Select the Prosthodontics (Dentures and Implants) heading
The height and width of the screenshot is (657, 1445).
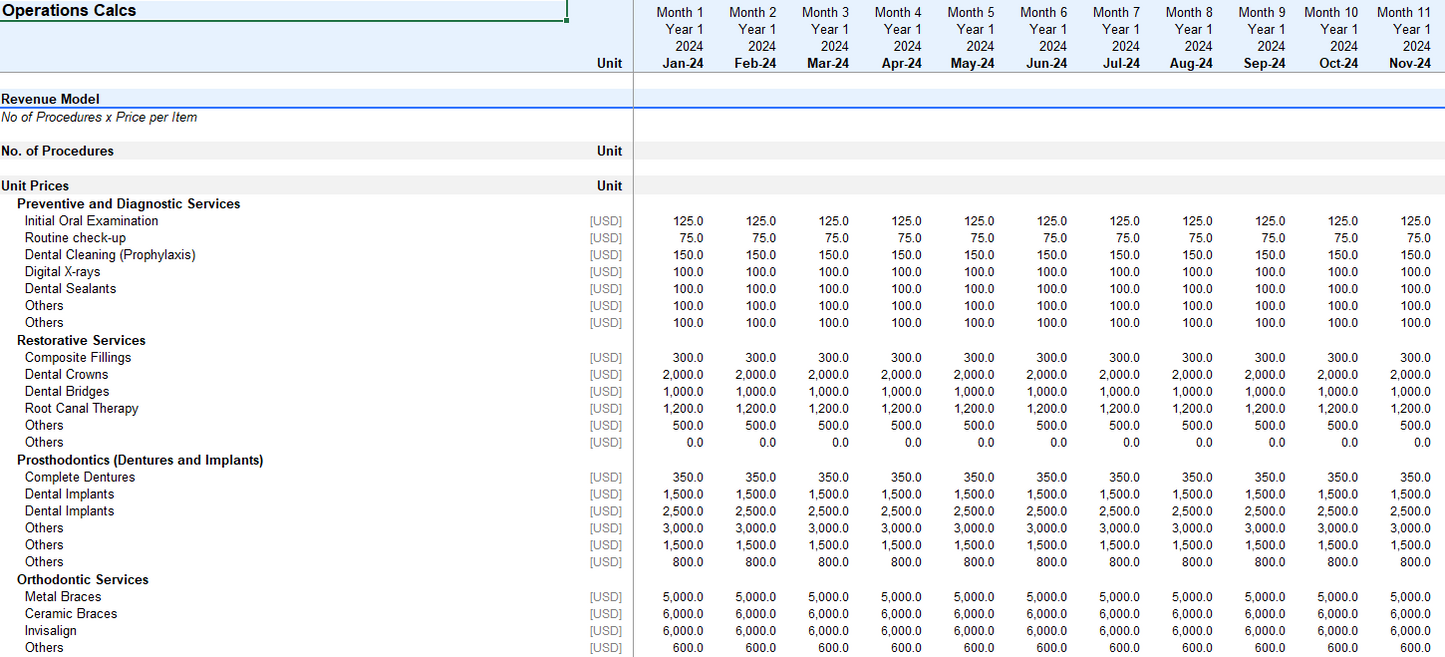tap(140, 460)
